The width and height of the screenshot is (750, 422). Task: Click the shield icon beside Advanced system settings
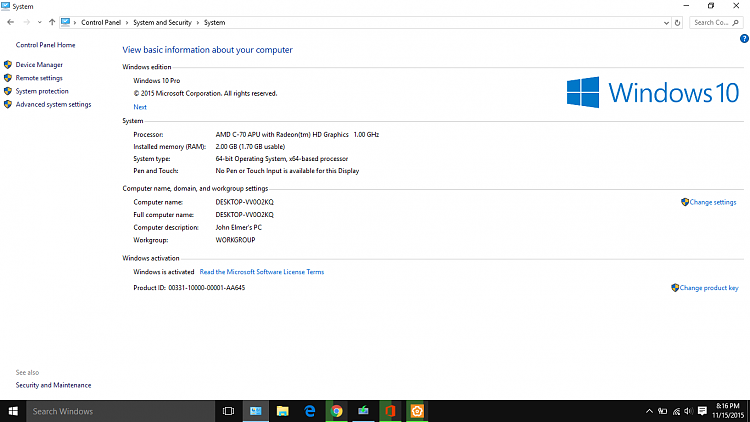8,104
